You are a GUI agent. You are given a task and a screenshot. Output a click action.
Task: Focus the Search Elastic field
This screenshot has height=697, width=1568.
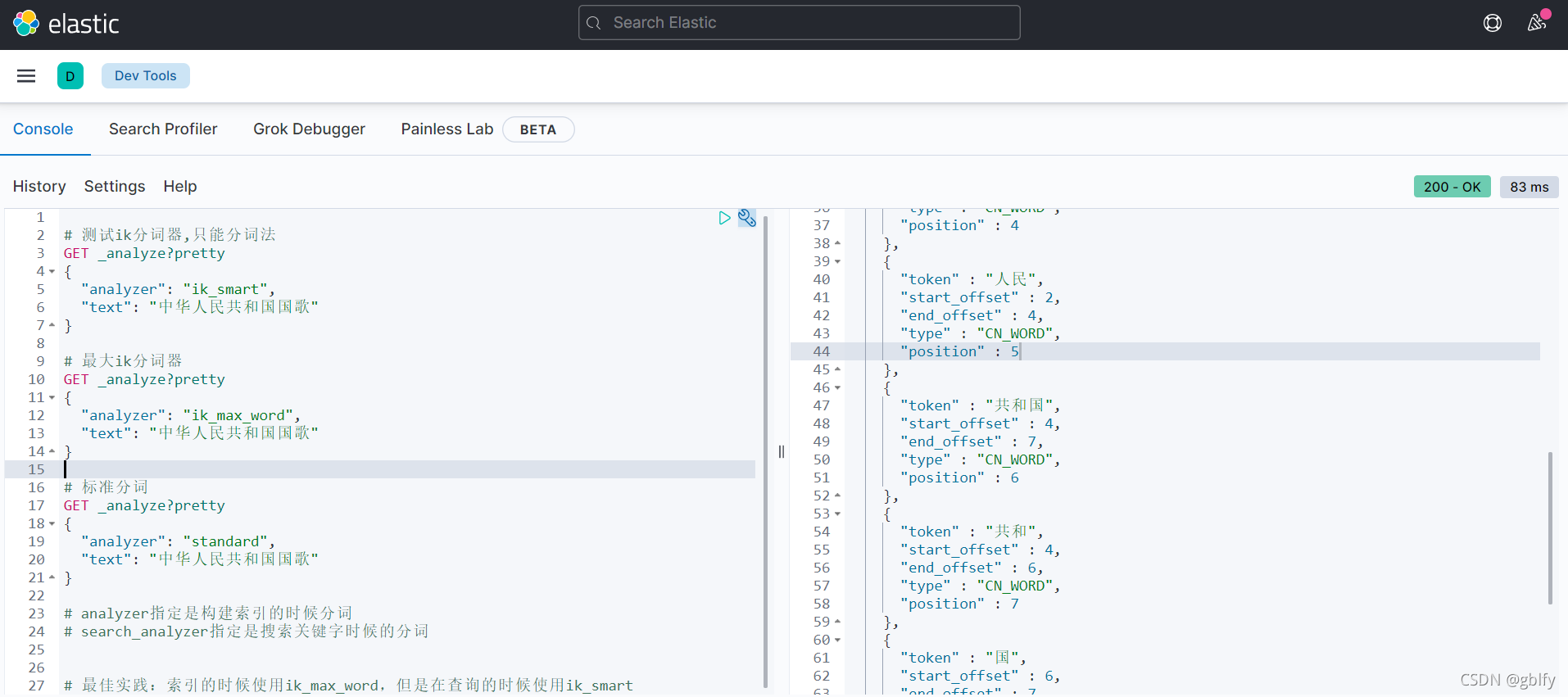pyautogui.click(x=799, y=23)
